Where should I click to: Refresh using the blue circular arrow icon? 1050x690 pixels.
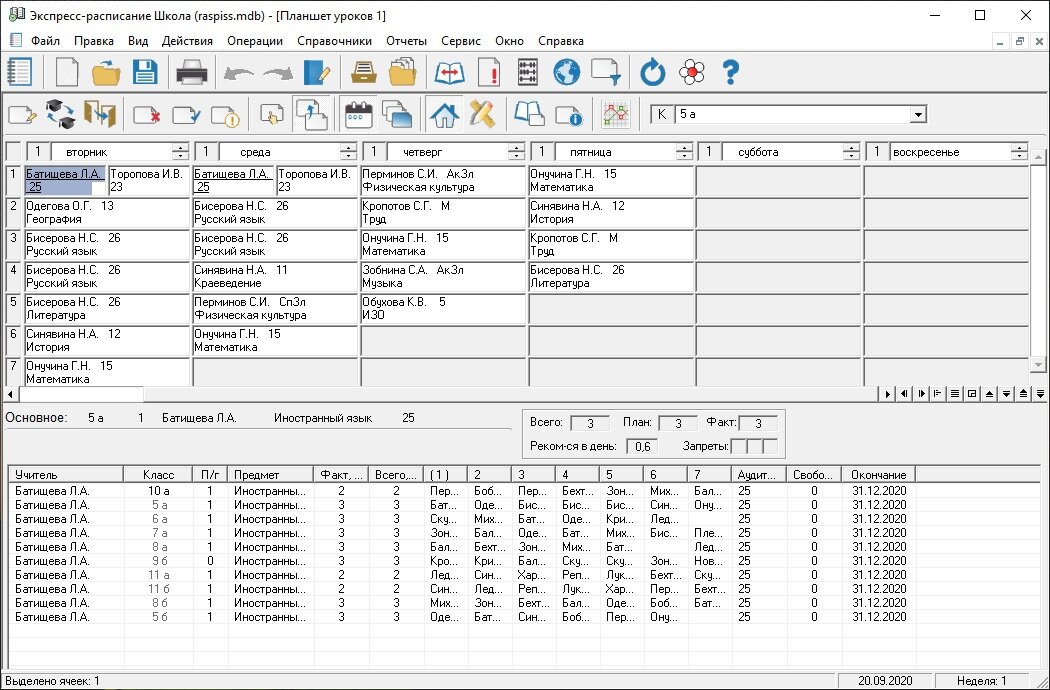pos(652,72)
